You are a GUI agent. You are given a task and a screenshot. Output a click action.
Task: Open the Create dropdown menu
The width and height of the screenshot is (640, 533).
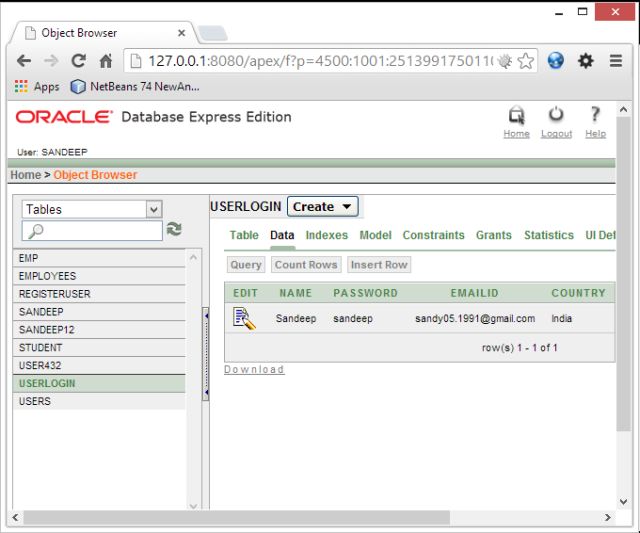tap(322, 207)
